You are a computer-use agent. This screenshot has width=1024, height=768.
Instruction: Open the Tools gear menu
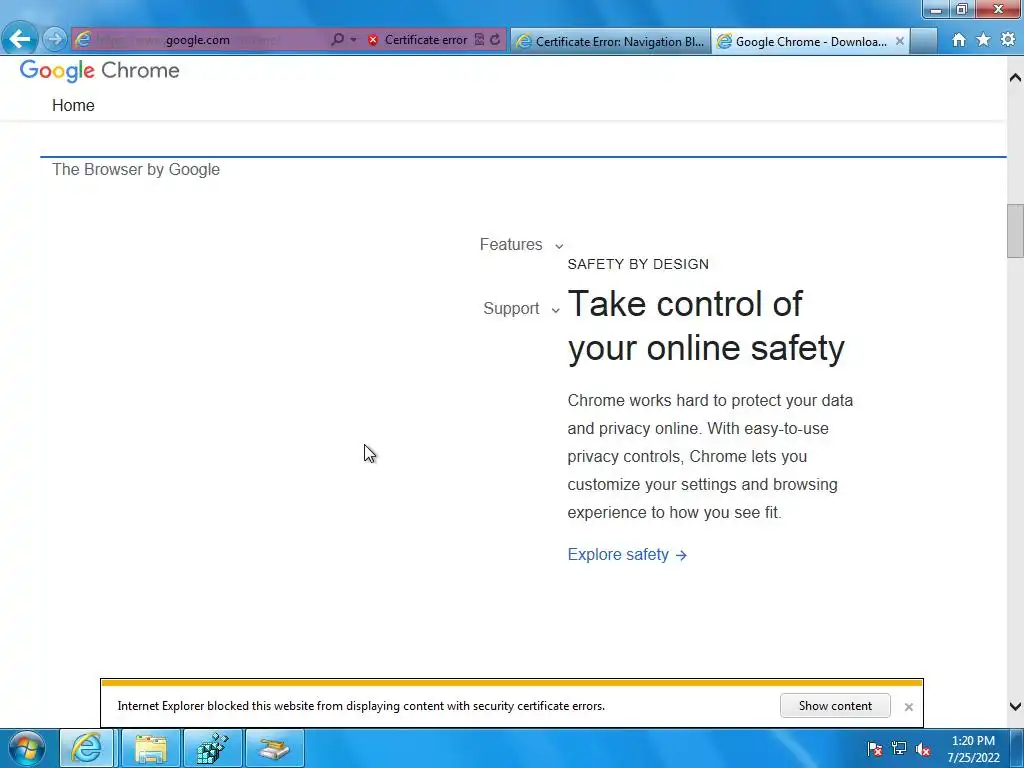1008,40
